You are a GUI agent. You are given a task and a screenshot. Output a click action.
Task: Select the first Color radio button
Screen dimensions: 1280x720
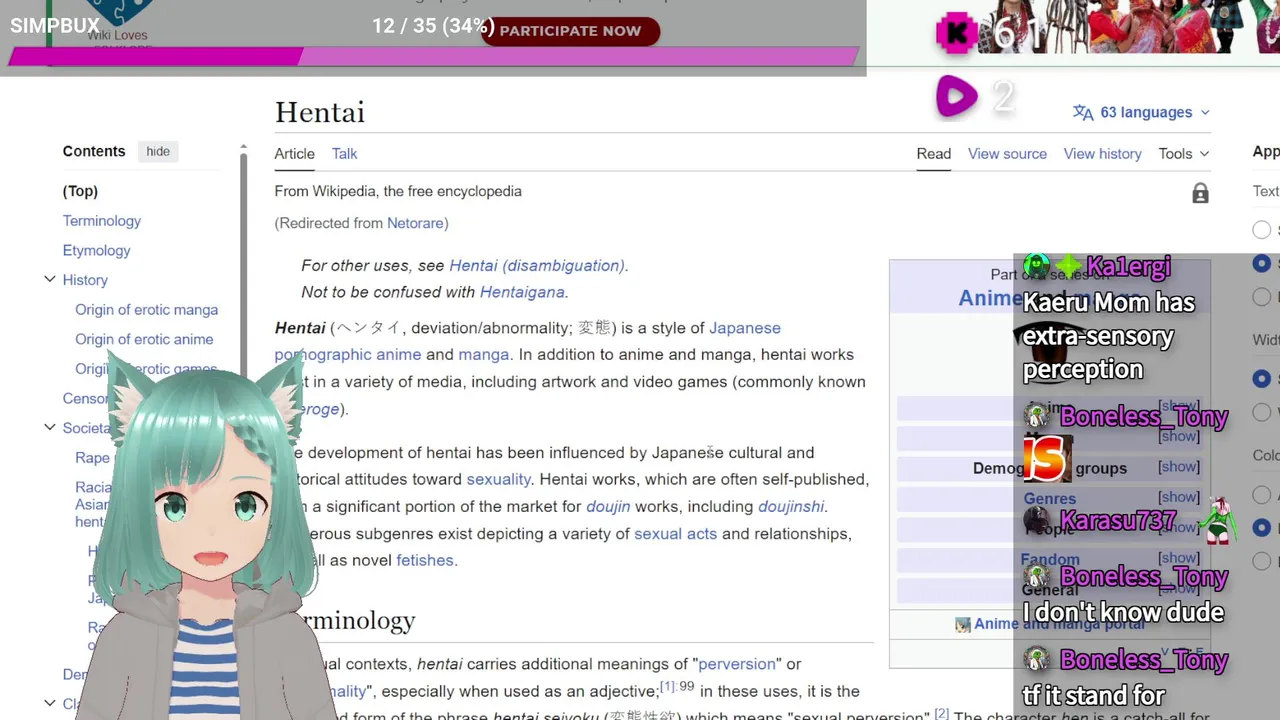[1262, 495]
